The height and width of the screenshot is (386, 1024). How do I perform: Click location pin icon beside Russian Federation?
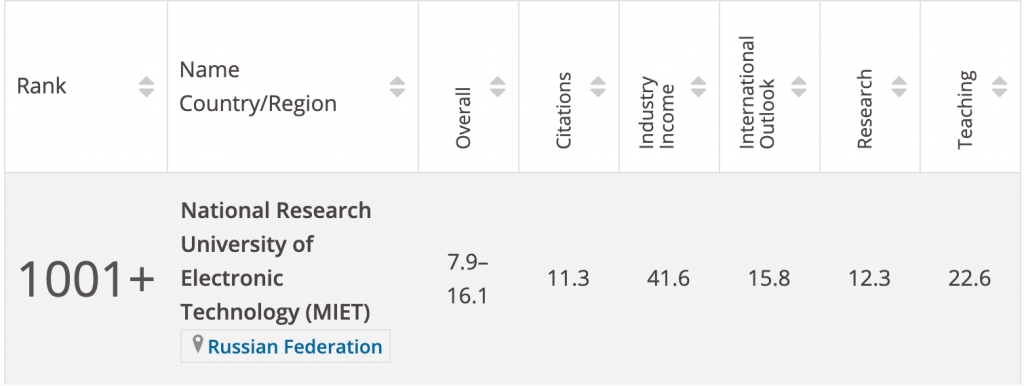198,345
